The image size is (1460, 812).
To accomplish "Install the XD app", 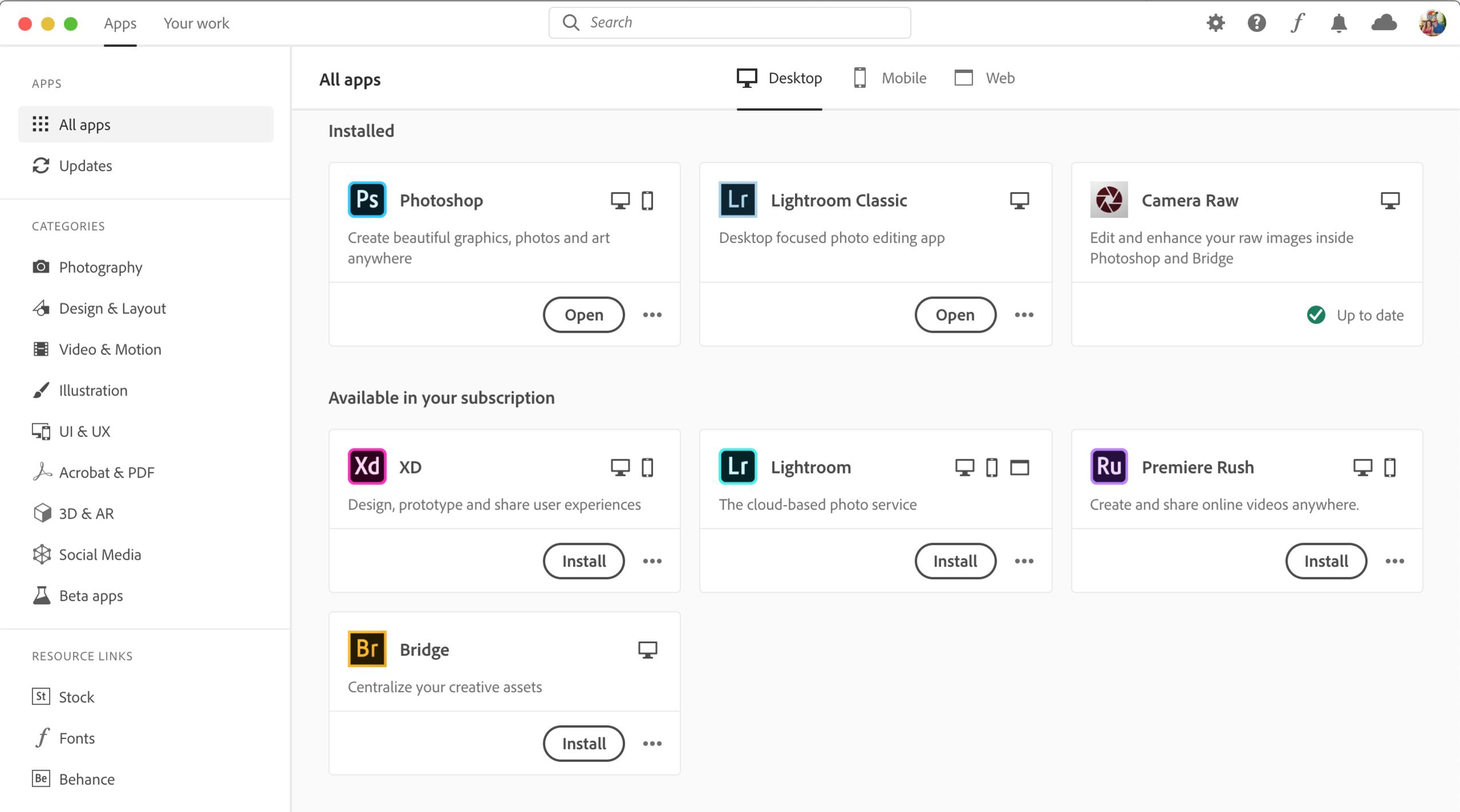I will tap(583, 561).
